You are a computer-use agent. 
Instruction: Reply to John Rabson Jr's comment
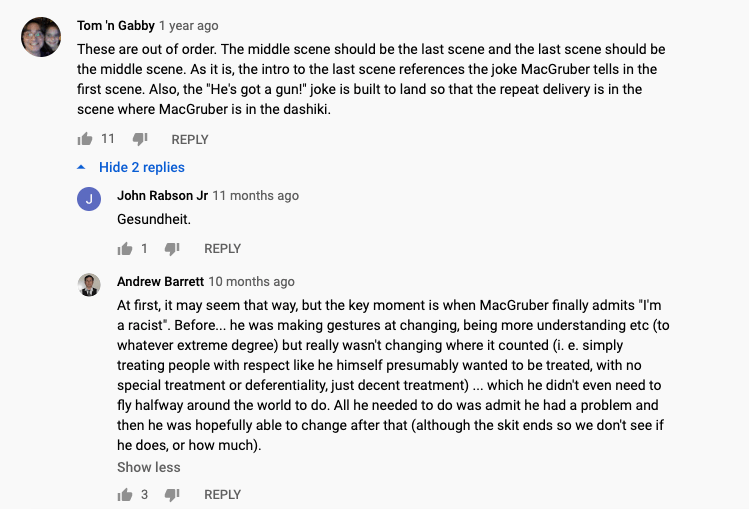click(222, 248)
